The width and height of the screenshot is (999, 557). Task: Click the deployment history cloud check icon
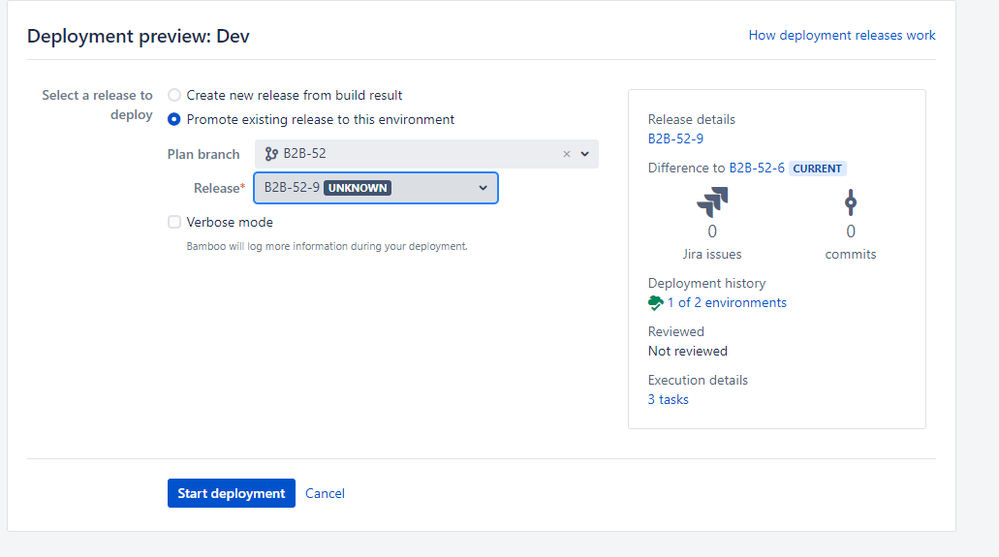tap(656, 303)
